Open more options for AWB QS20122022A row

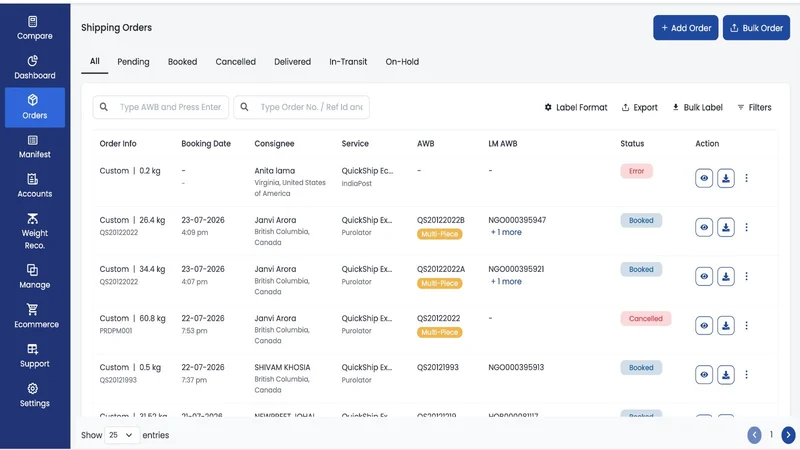tap(746, 276)
